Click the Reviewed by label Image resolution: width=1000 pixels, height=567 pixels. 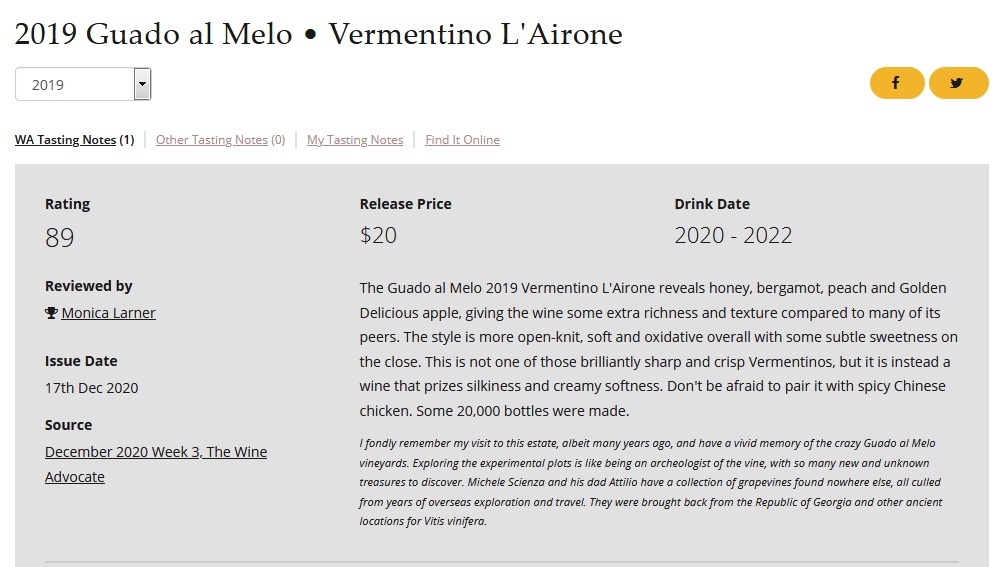tap(89, 286)
